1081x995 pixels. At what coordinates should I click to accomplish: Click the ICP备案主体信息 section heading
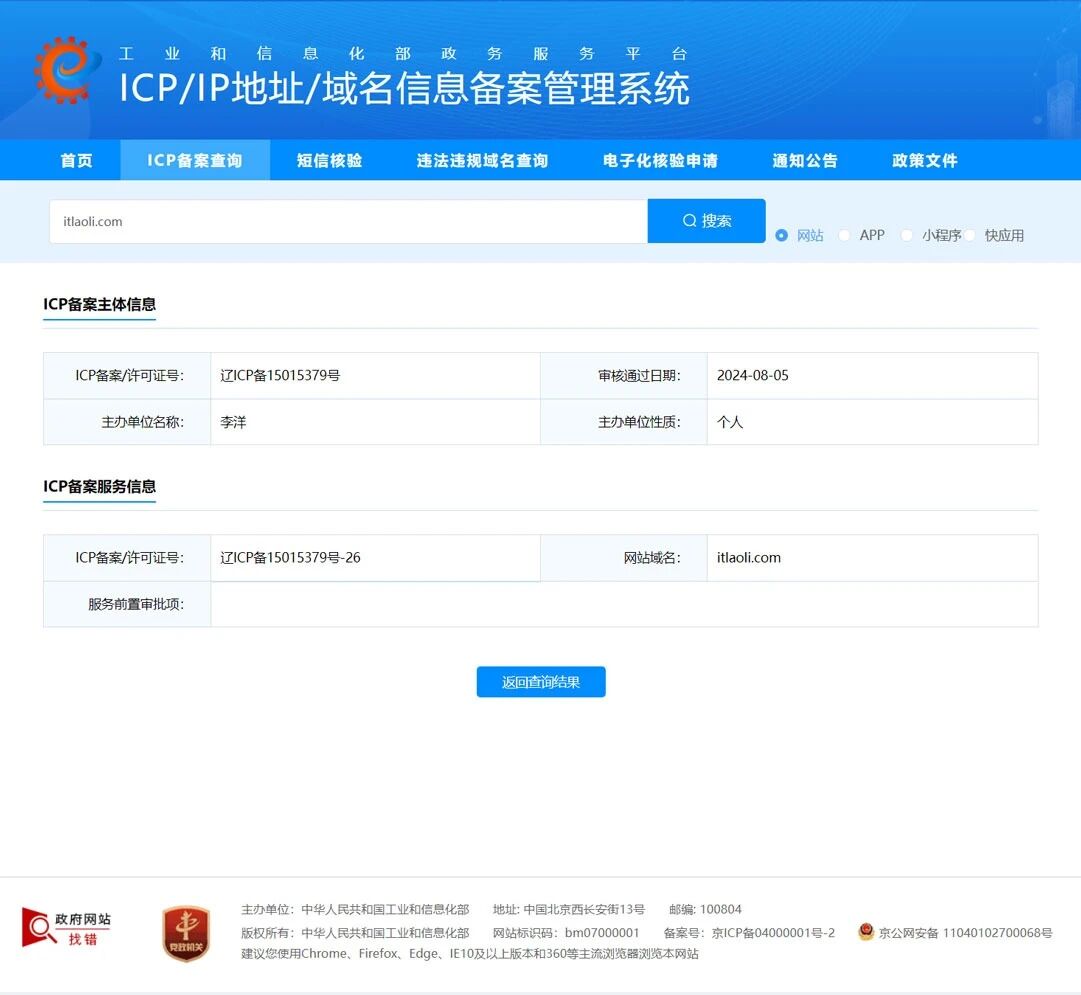pyautogui.click(x=99, y=304)
